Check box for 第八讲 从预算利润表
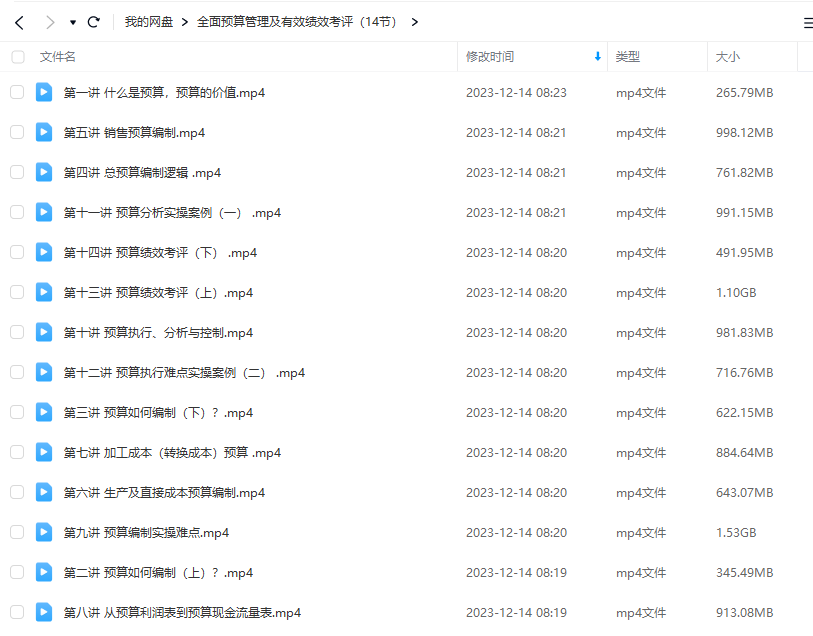813x636 pixels. pos(17,612)
